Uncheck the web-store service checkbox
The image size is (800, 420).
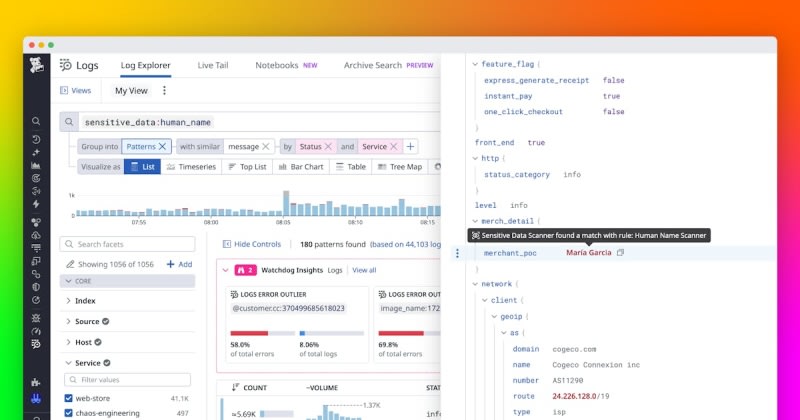coord(70,398)
